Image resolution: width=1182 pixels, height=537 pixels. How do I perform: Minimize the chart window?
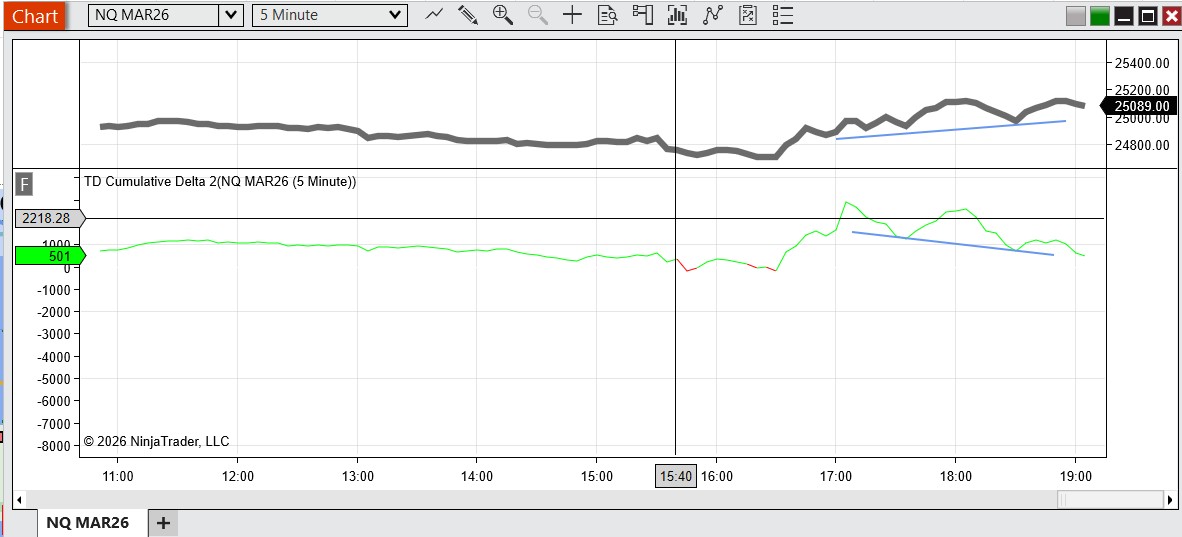coord(1124,15)
